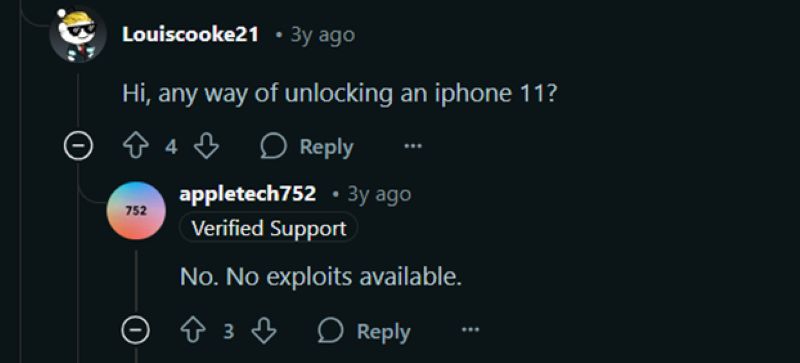Upvote appletech752's reply
Viewport: 800px width, 363px height.
coord(193,331)
